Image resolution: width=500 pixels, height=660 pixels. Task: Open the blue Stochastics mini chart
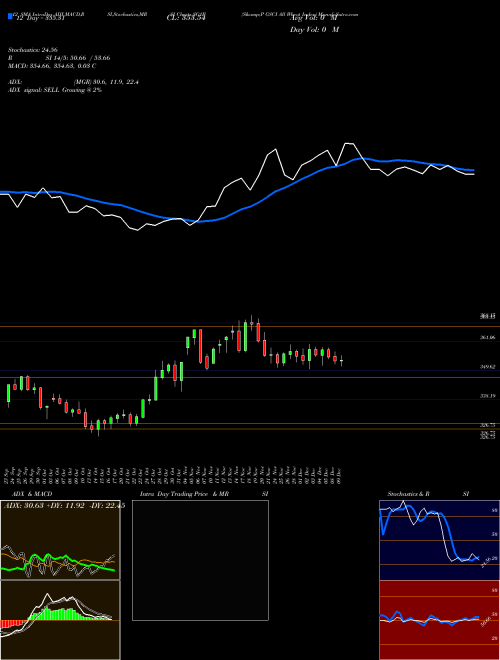coord(439,540)
